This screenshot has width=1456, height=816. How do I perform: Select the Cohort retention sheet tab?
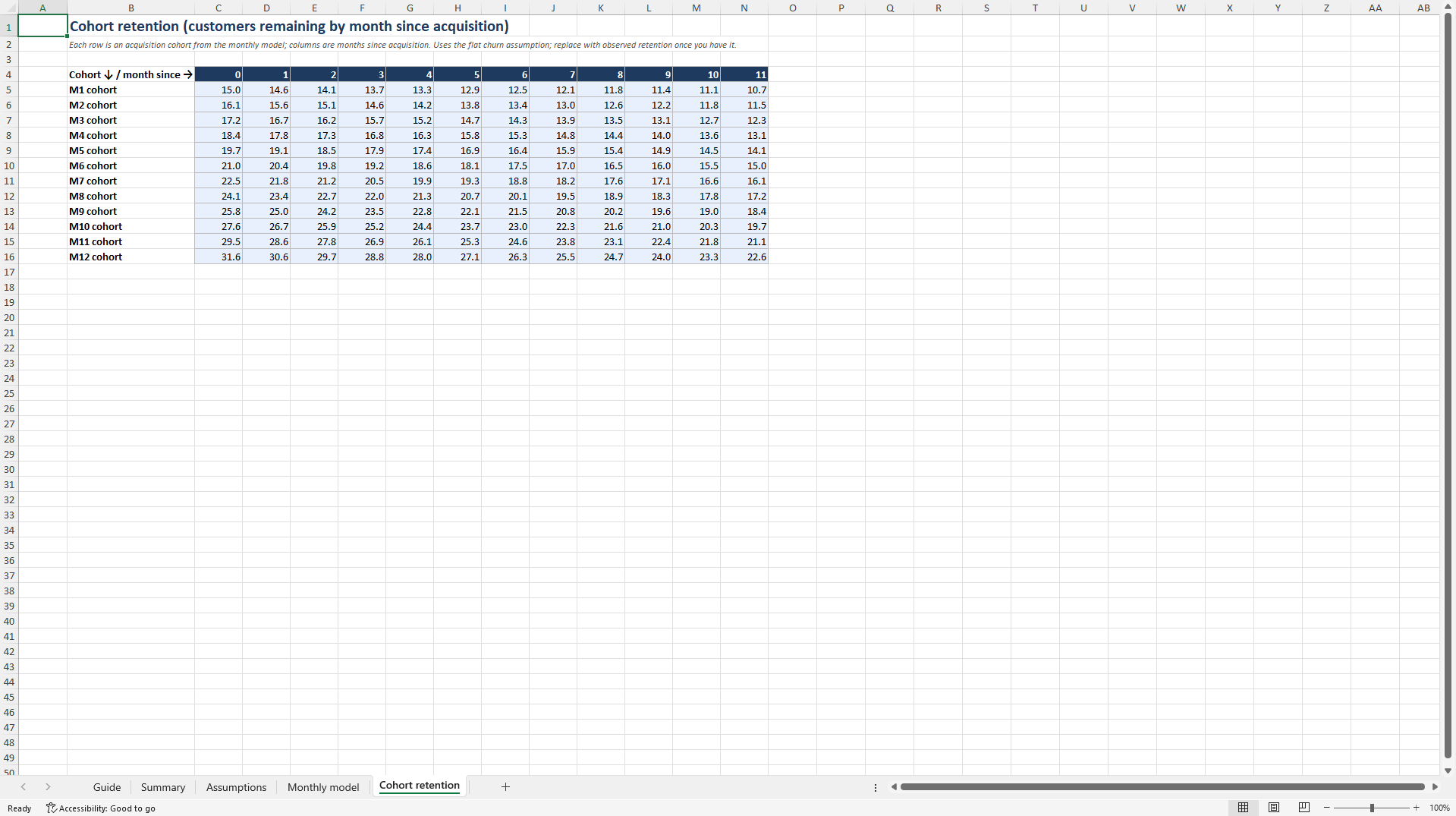coord(420,786)
